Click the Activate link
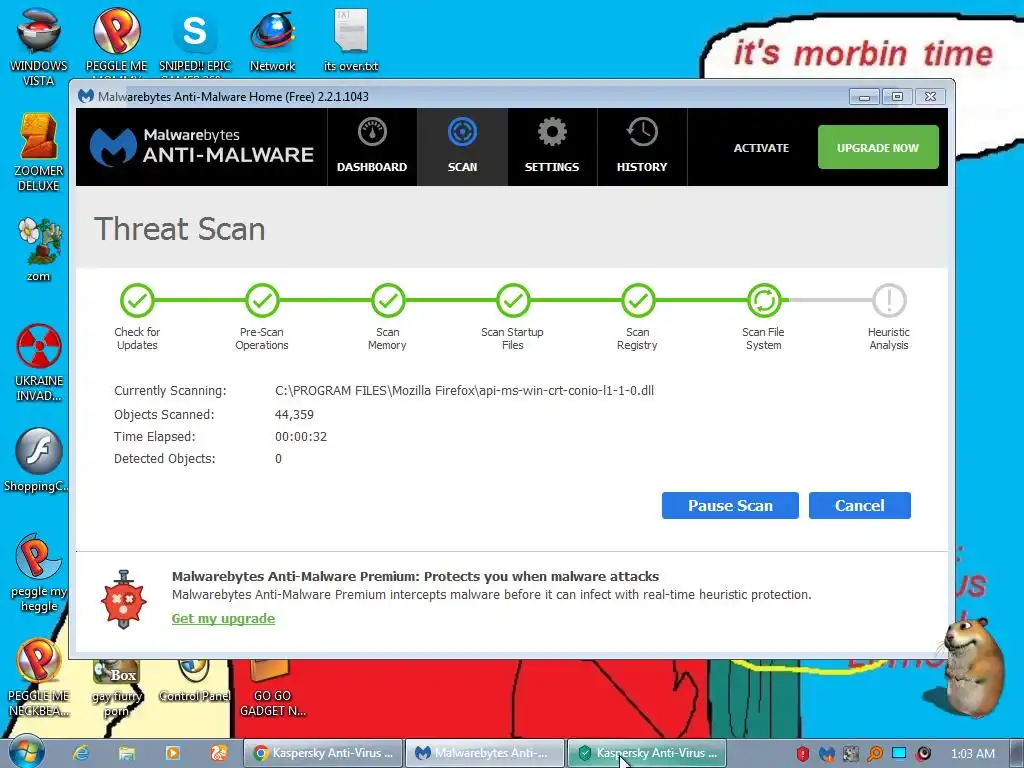 point(761,148)
